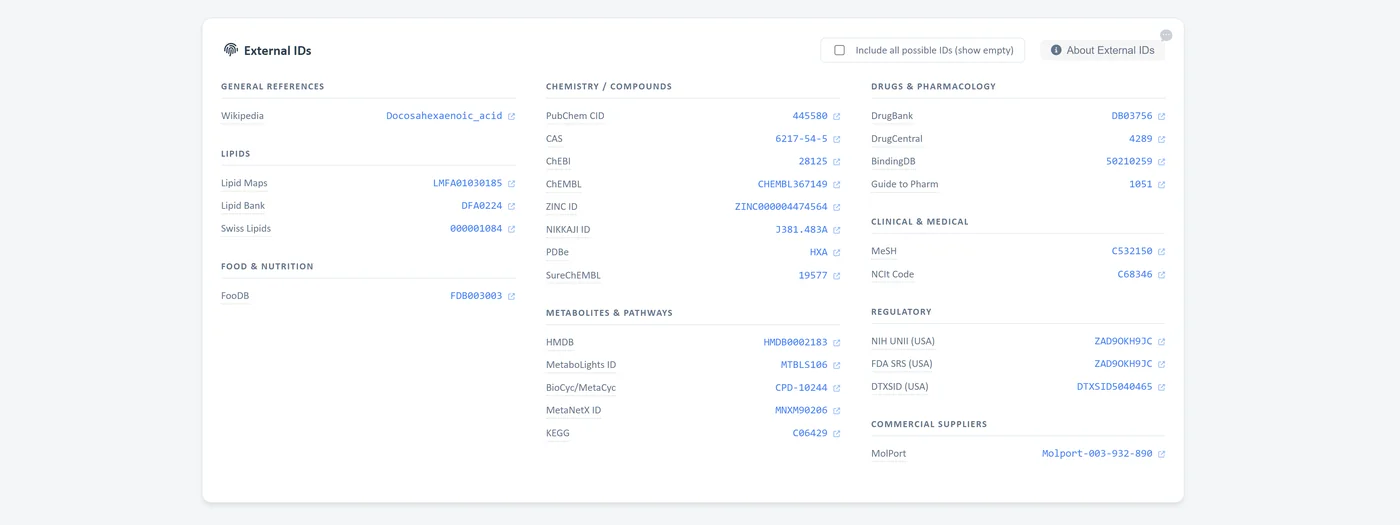Open Molport-003-932-890 supplier link

pyautogui.click(x=1097, y=454)
